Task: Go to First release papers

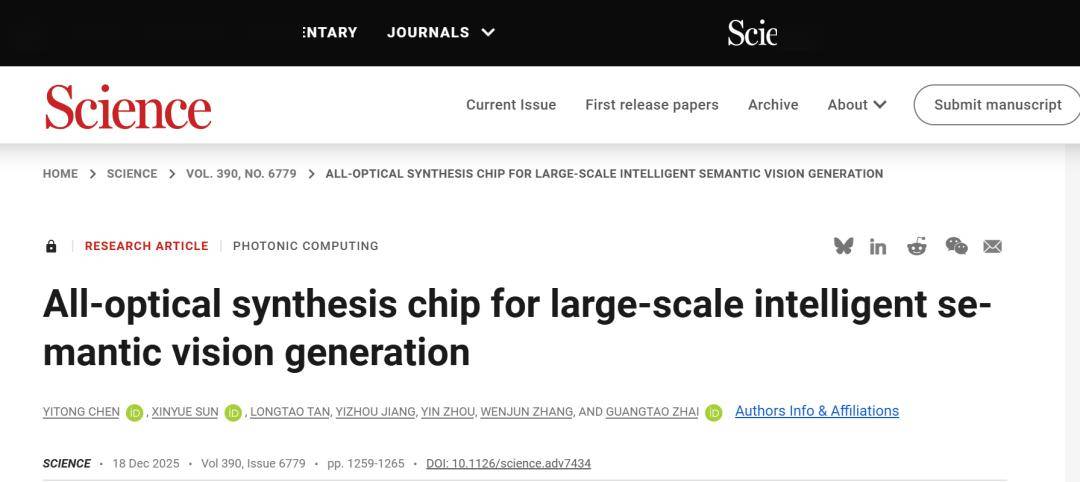Action: [x=652, y=105]
